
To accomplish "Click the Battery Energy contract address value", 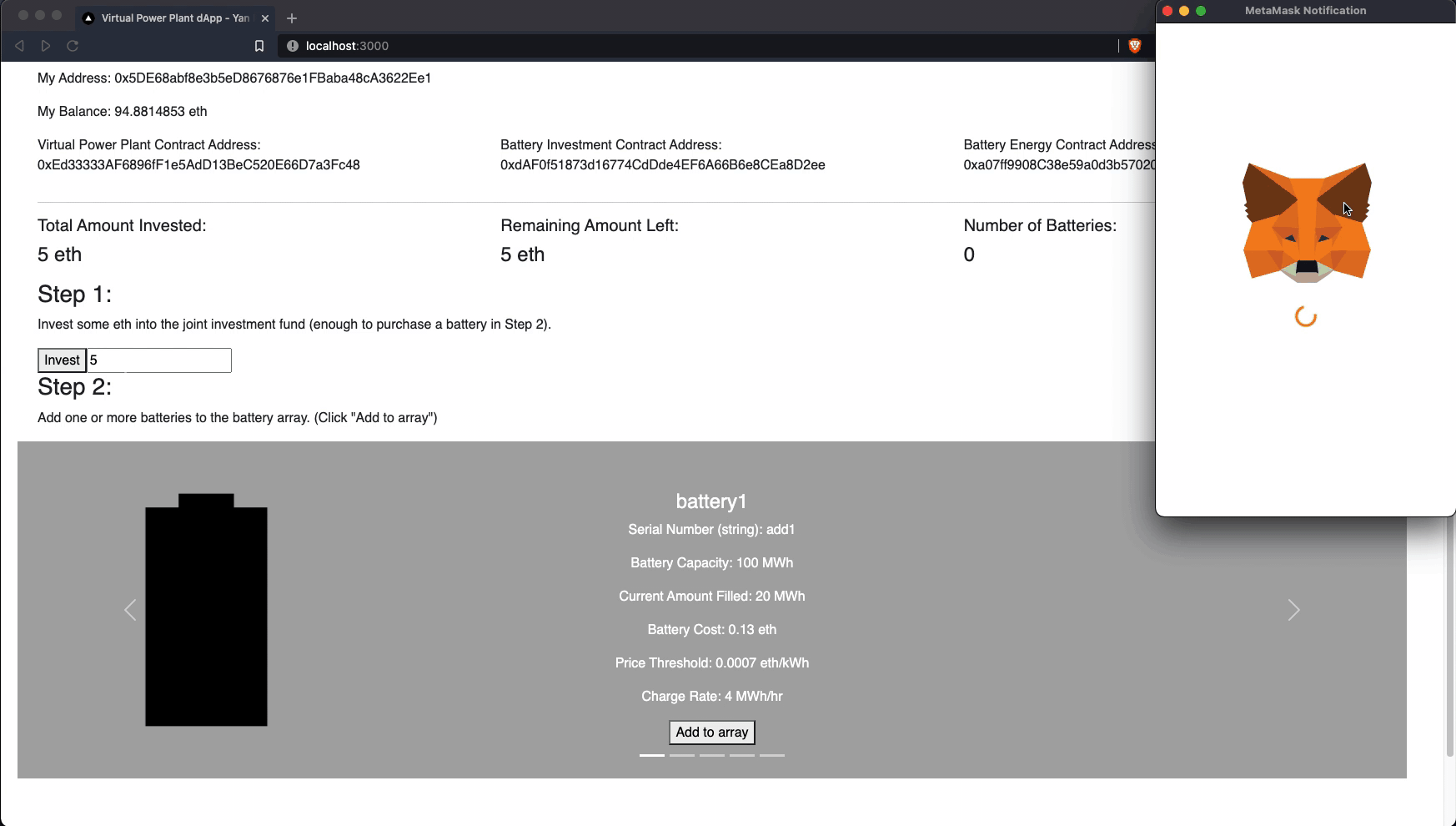I will click(x=1059, y=165).
